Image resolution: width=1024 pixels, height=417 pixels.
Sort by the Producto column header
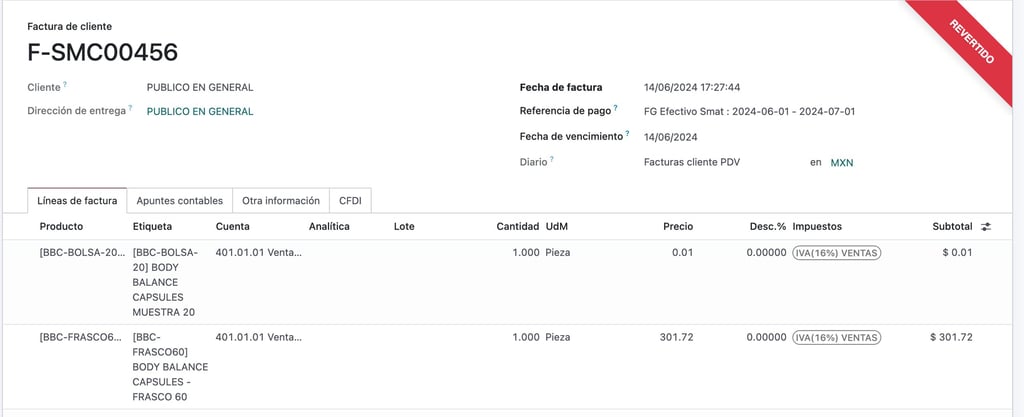click(61, 227)
